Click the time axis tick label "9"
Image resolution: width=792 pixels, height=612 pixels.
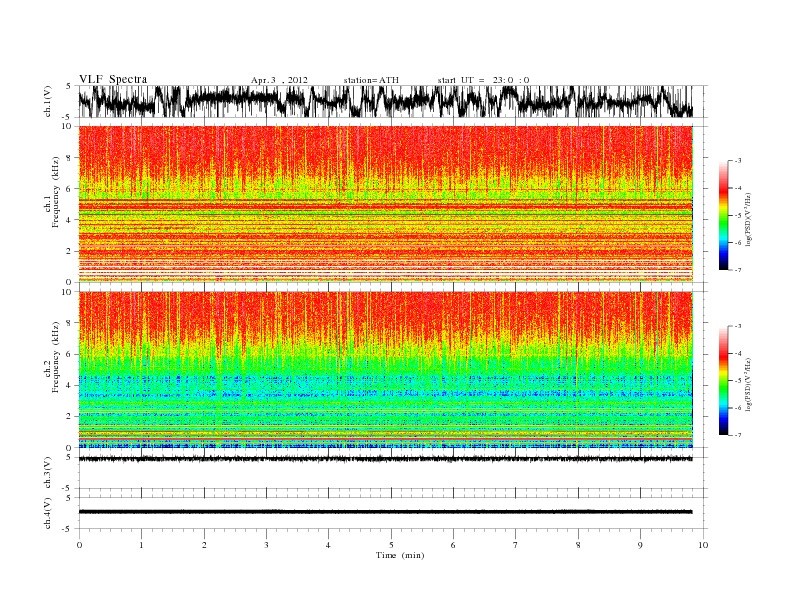tap(640, 545)
